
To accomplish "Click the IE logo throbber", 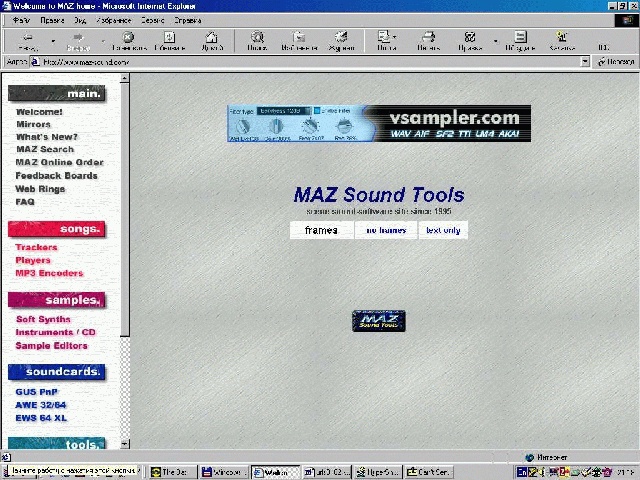I will 627,20.
